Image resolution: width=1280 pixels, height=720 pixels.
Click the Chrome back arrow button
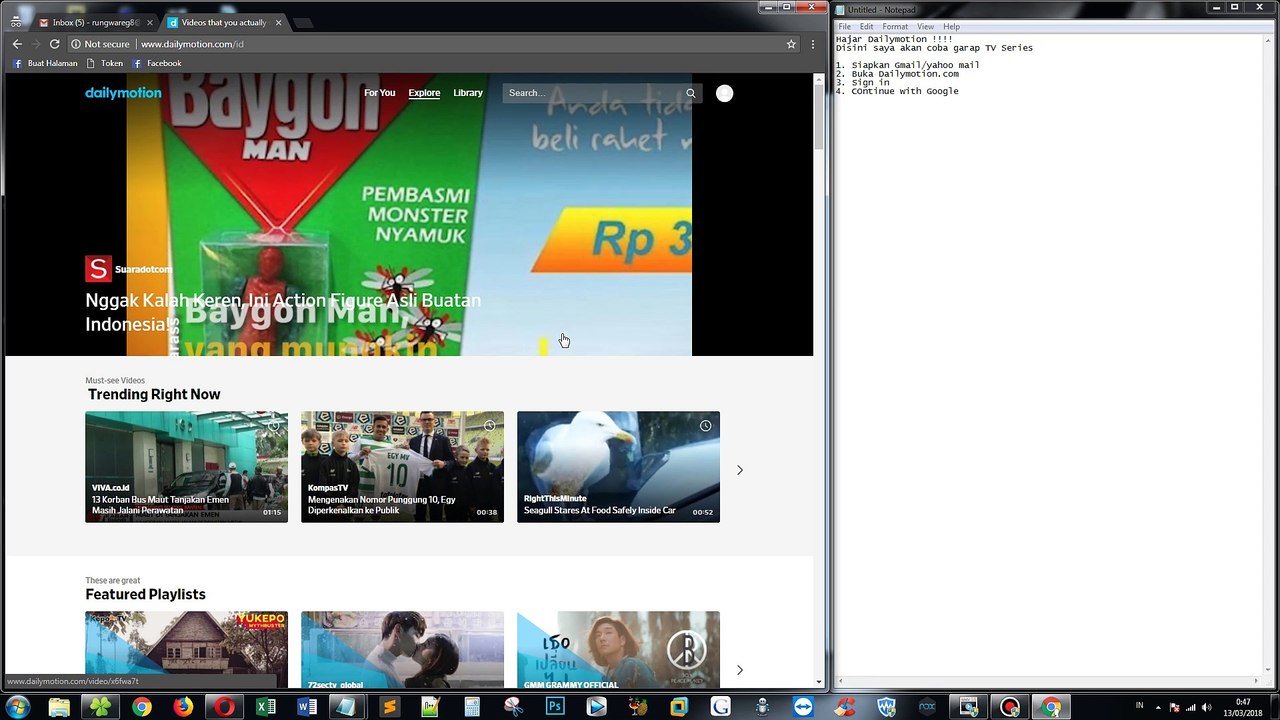tap(17, 44)
